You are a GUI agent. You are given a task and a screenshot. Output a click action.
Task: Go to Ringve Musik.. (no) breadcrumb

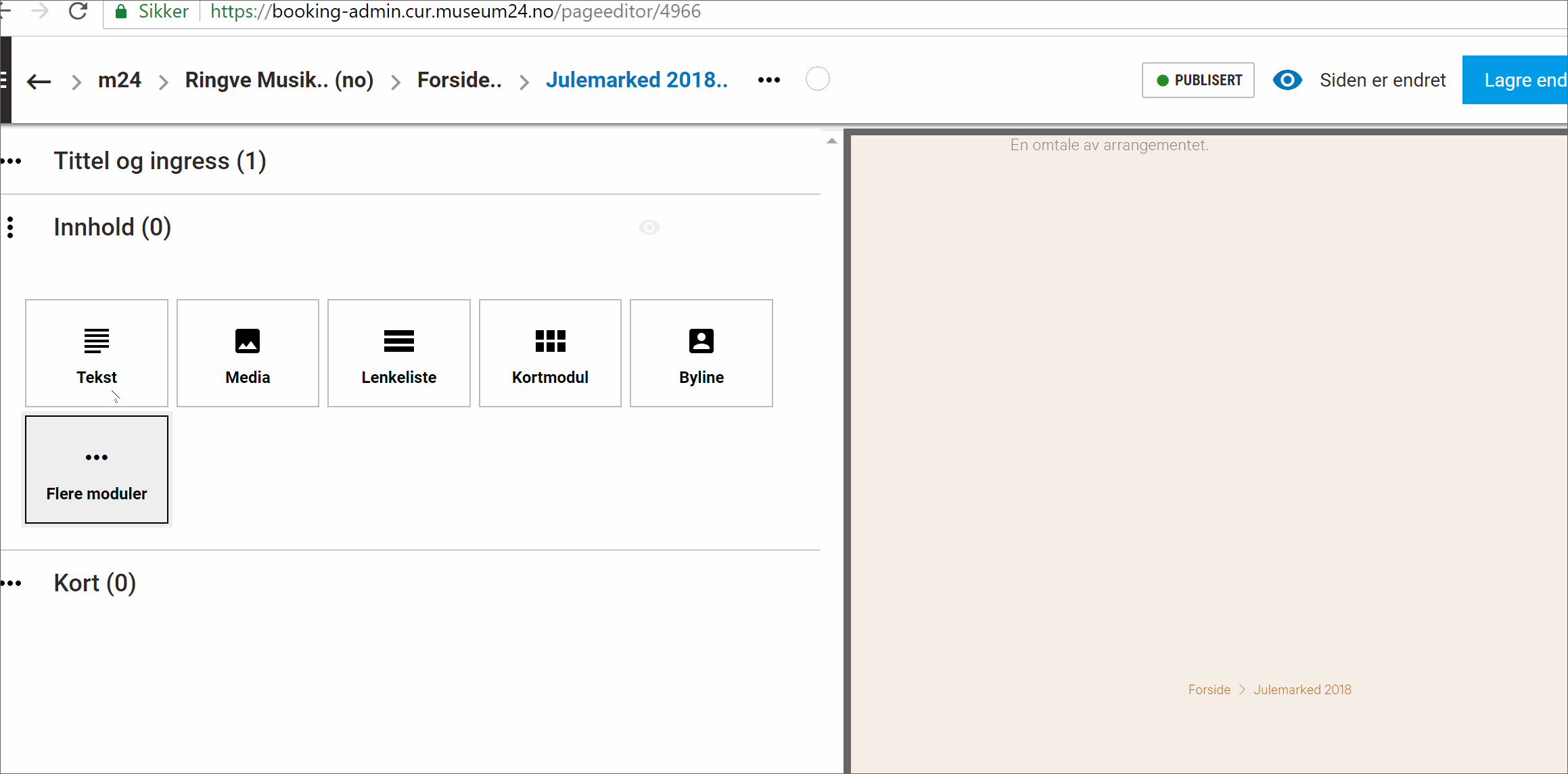[x=279, y=80]
